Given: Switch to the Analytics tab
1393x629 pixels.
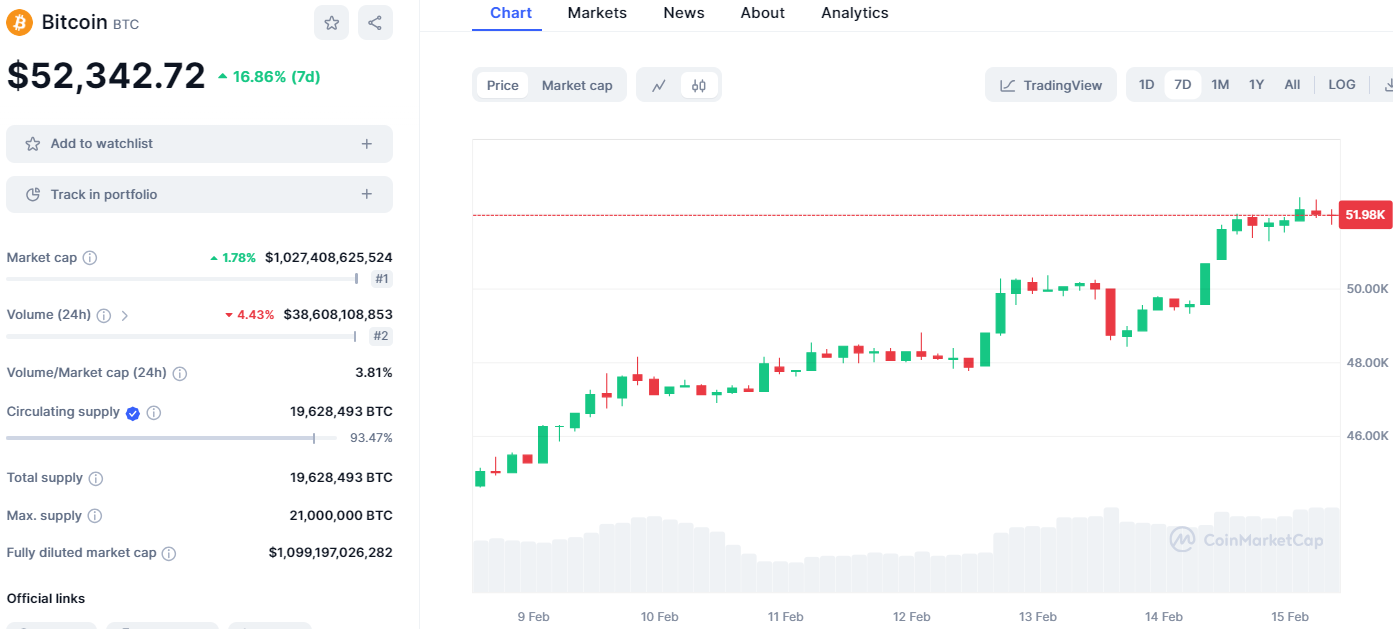Looking at the screenshot, I should tap(854, 13).
